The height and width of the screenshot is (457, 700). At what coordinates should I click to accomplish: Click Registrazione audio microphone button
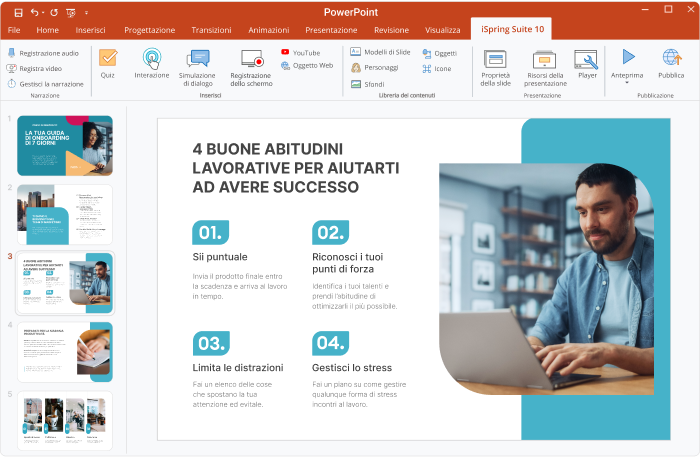click(43, 53)
